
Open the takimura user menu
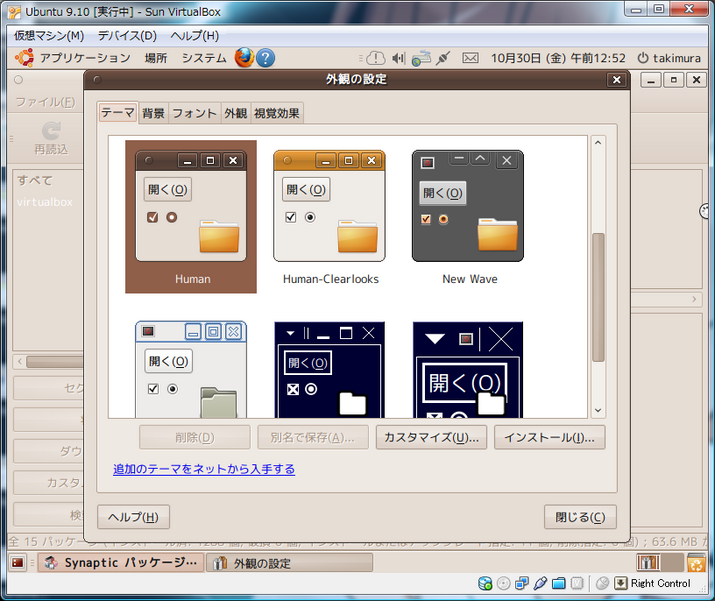click(x=677, y=58)
